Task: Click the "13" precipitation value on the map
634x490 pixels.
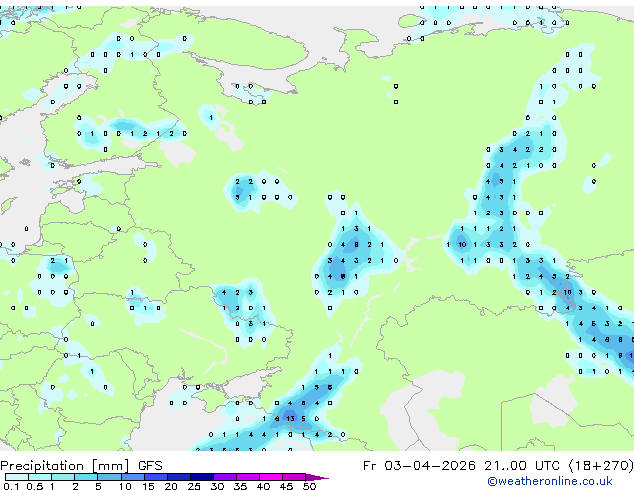Action: tap(290, 419)
